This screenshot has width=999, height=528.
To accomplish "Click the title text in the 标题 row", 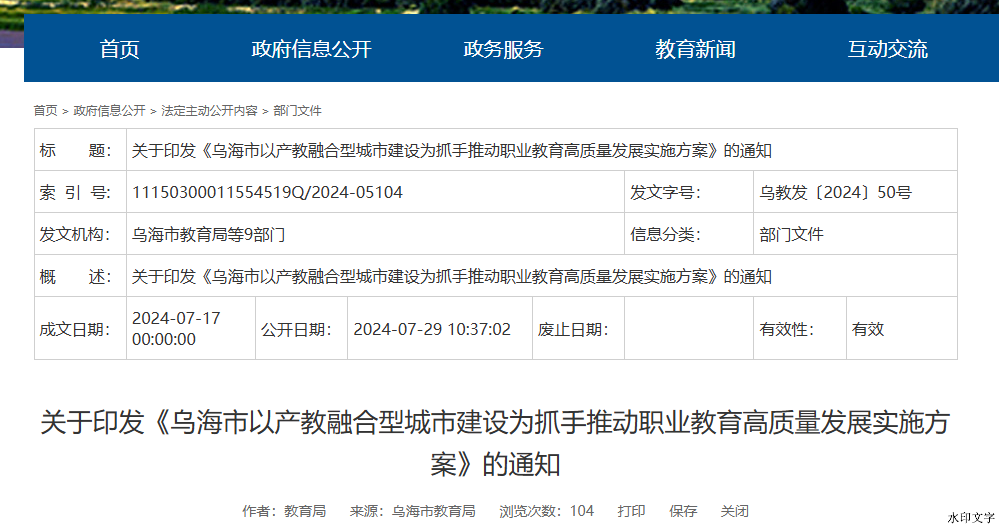I will pyautogui.click(x=451, y=151).
